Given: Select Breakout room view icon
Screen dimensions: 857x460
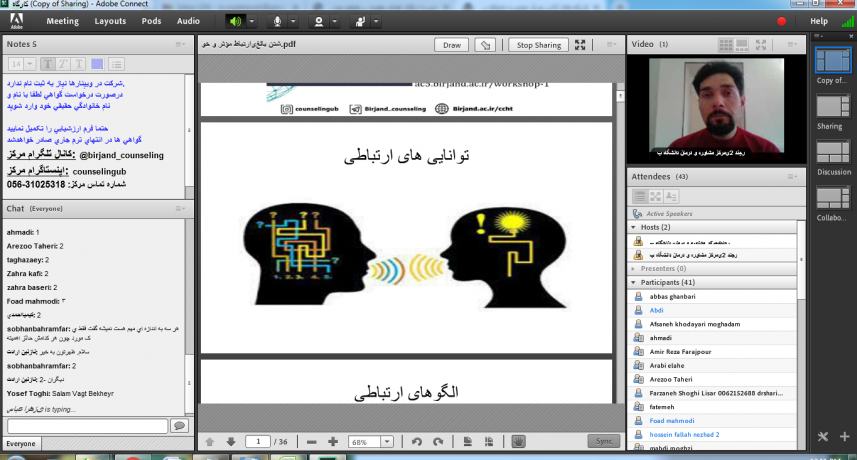Looking at the screenshot, I should pos(655,196).
